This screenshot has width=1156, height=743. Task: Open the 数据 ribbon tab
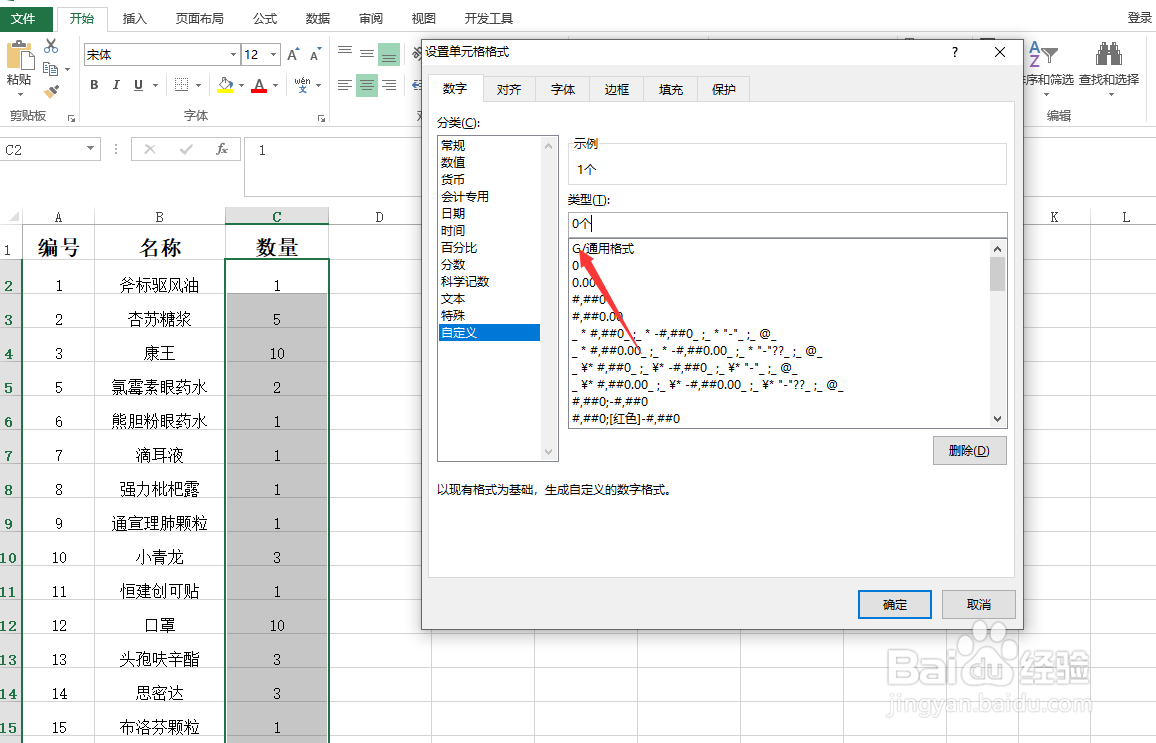316,17
